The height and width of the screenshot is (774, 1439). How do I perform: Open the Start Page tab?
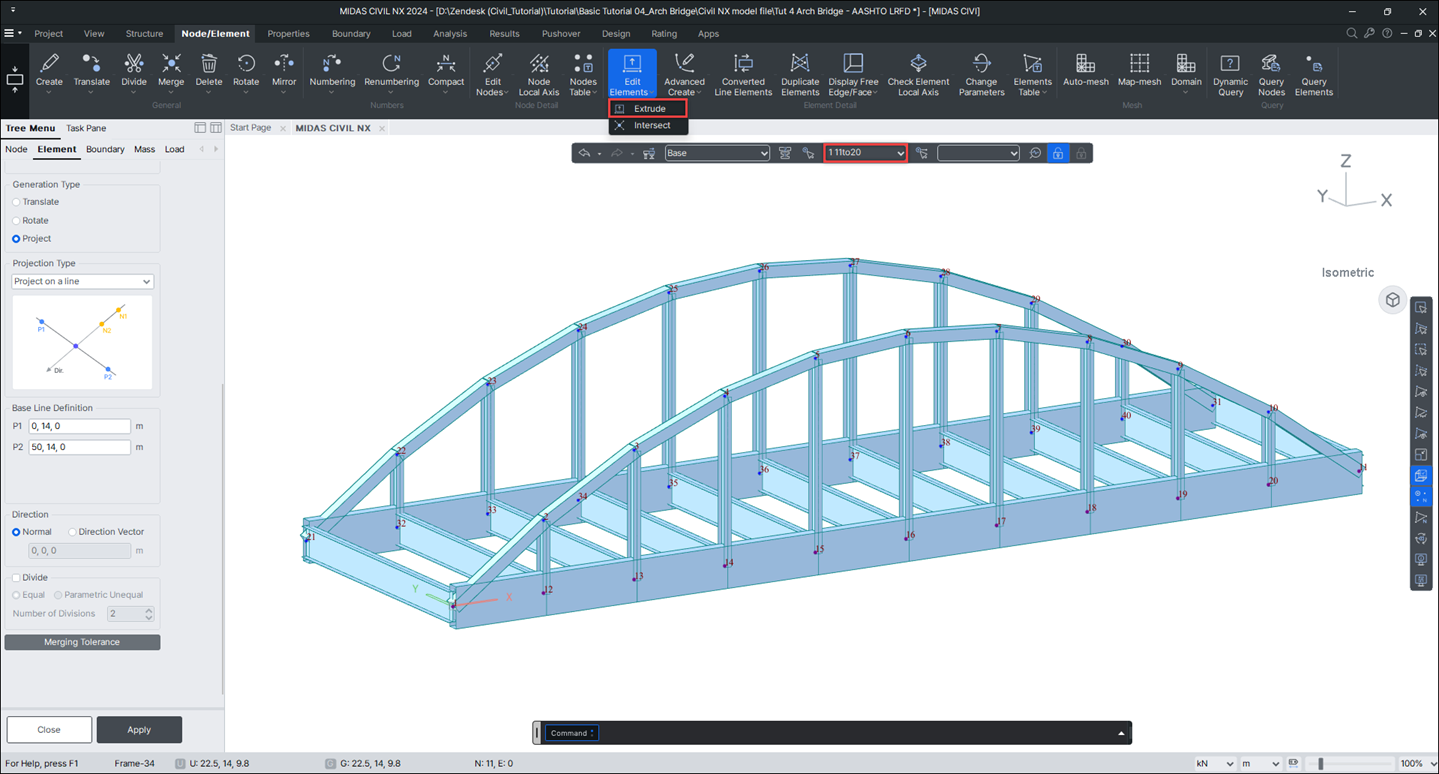pyautogui.click(x=250, y=128)
